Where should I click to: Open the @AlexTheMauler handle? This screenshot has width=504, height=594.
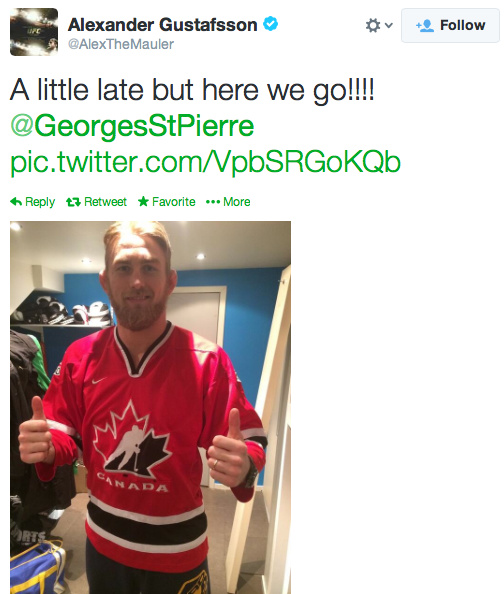point(121,44)
